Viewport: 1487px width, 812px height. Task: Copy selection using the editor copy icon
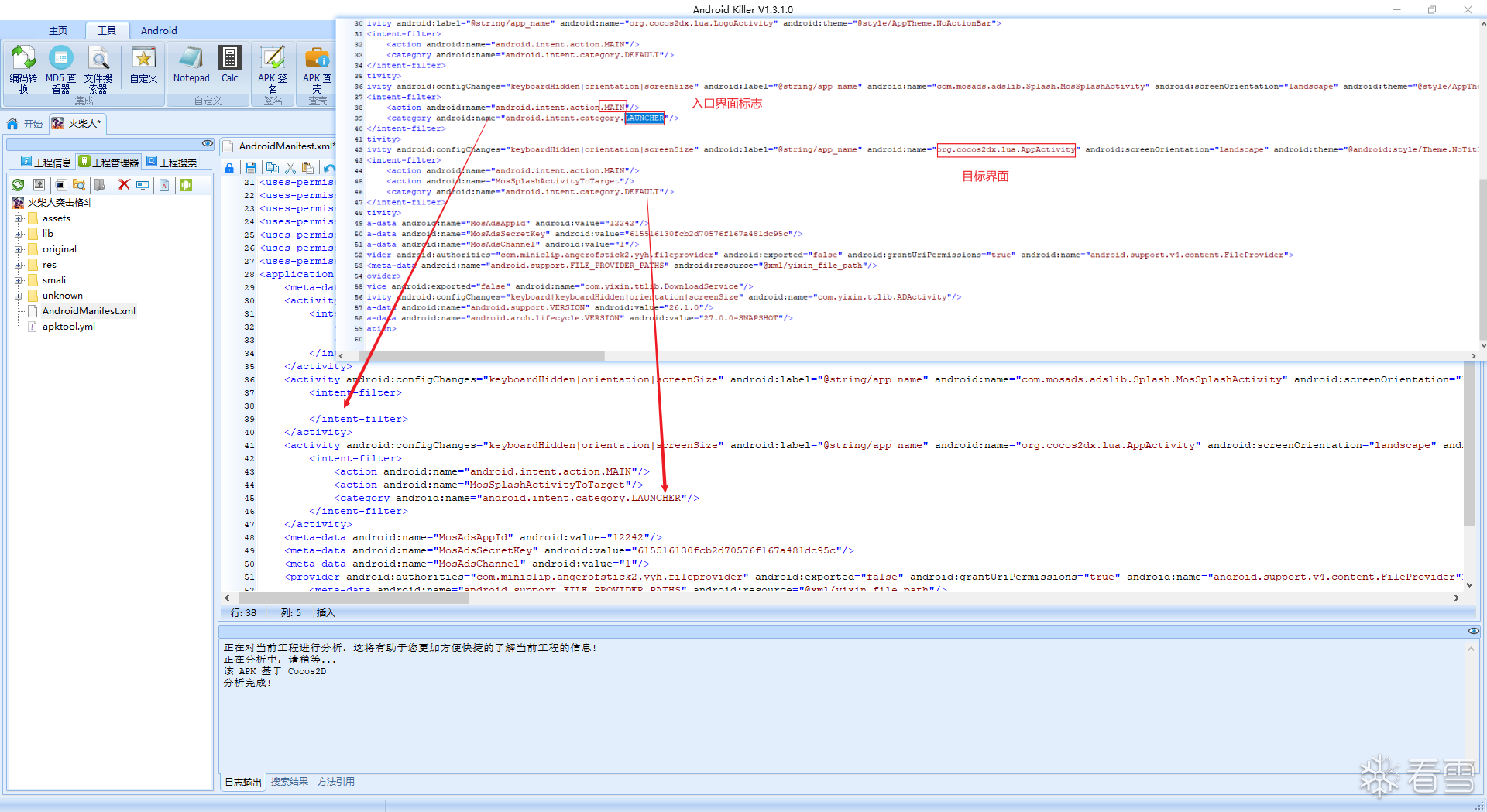(x=272, y=168)
